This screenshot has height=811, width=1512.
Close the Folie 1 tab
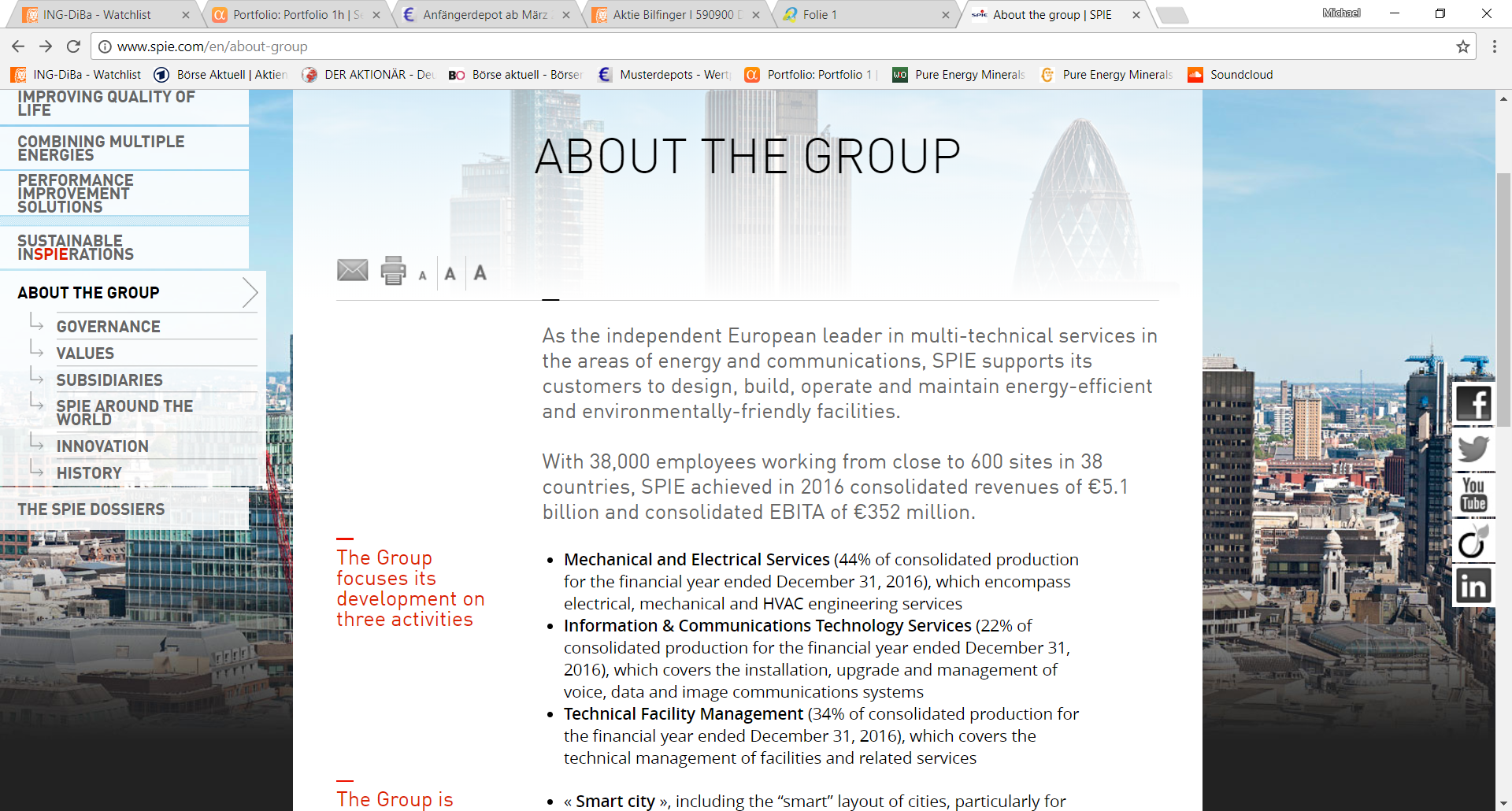pyautogui.click(x=946, y=15)
